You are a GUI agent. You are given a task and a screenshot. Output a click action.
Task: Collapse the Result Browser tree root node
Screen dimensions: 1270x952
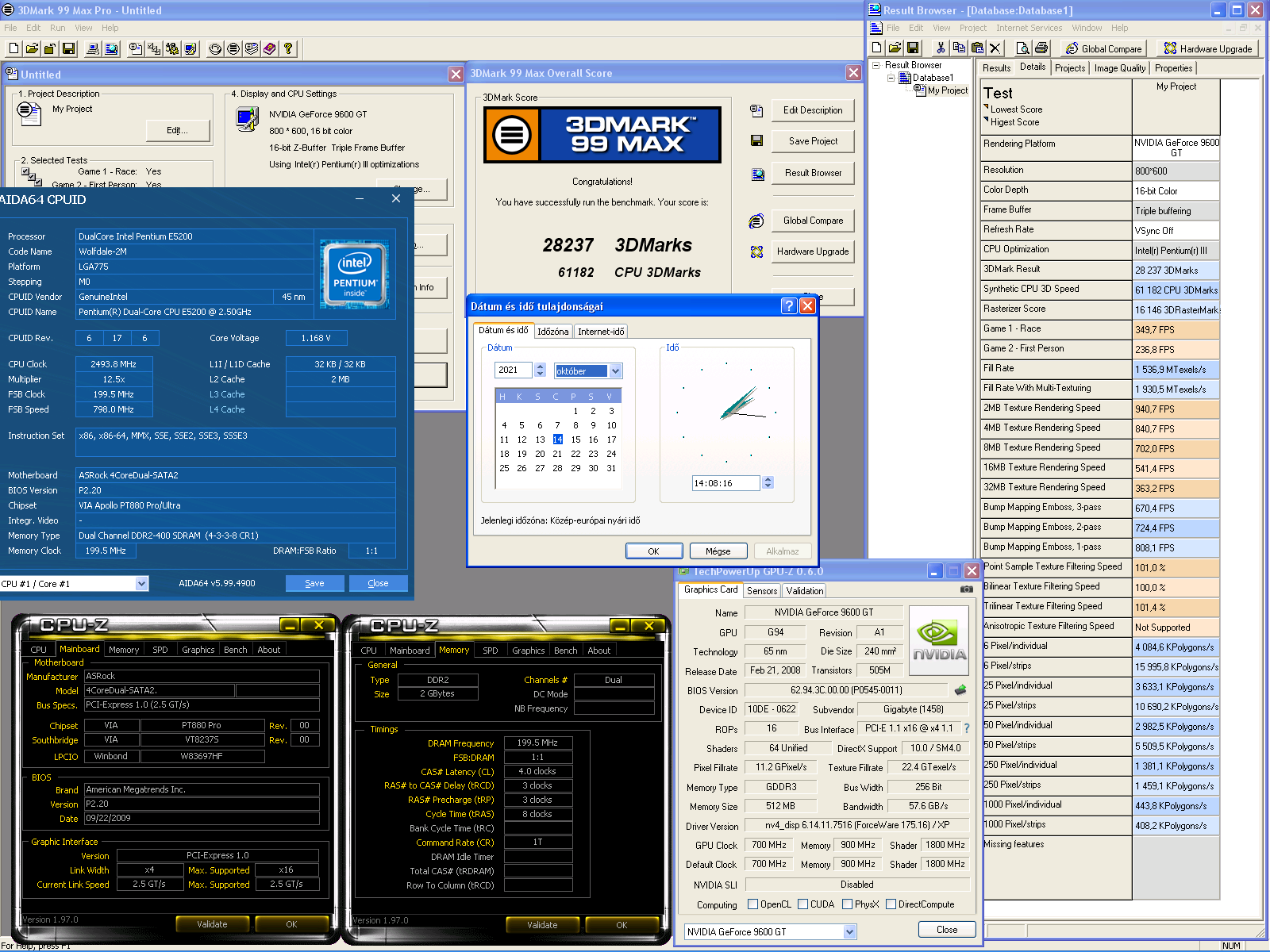click(876, 65)
